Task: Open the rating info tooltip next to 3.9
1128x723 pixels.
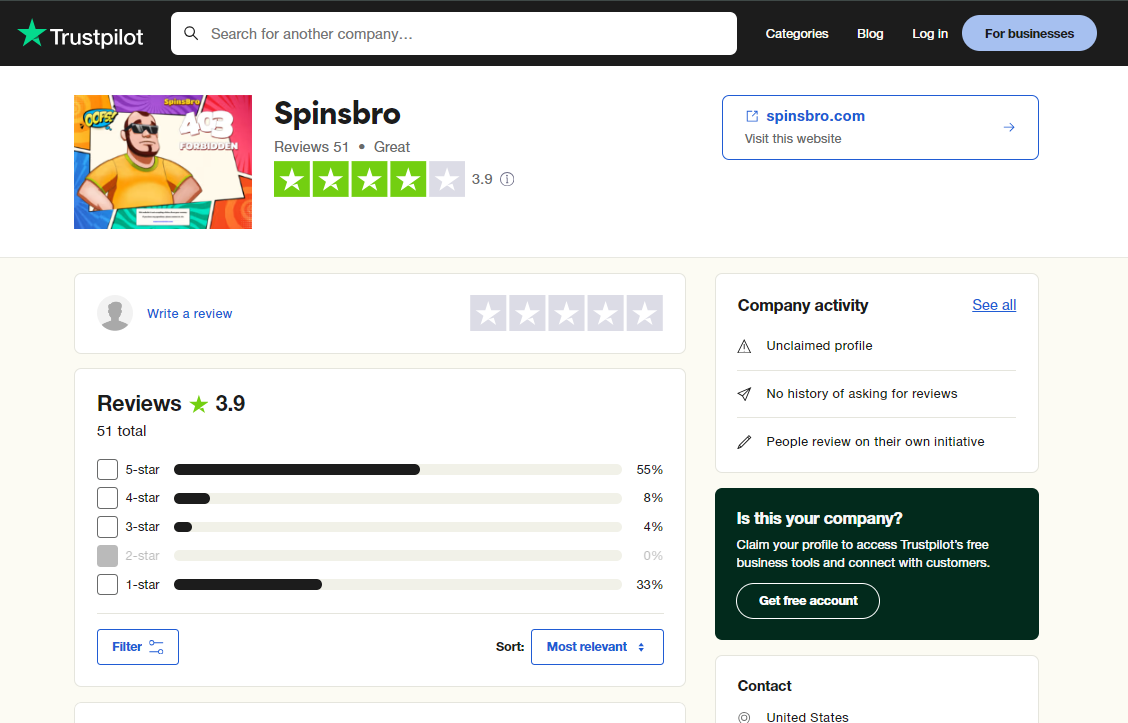Action: [506, 179]
